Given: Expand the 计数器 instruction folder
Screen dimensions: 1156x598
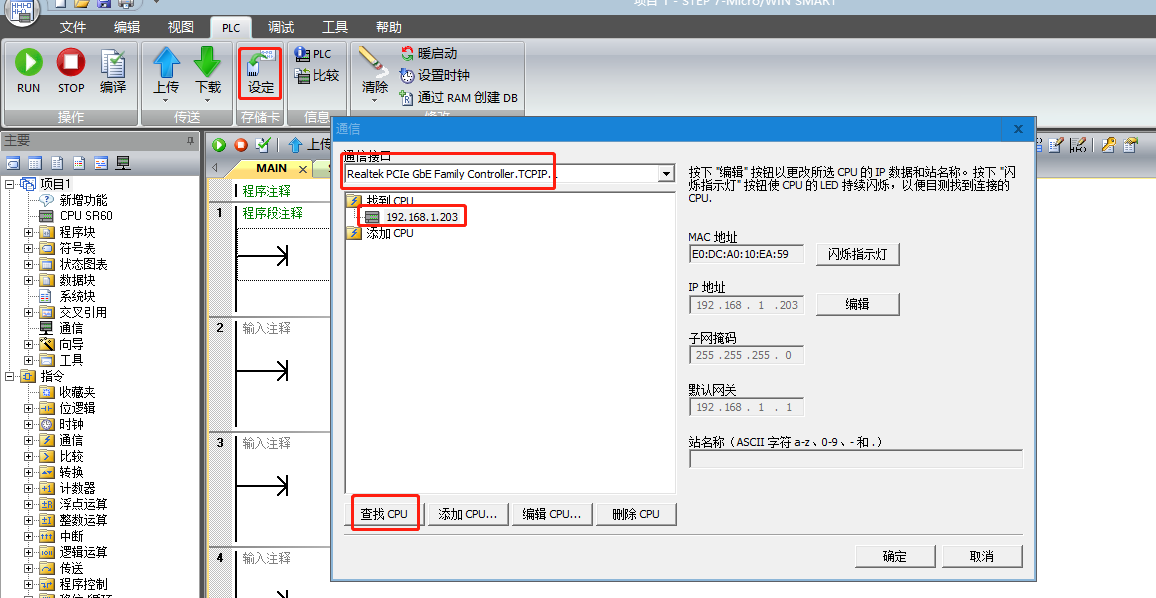Looking at the screenshot, I should 29,488.
